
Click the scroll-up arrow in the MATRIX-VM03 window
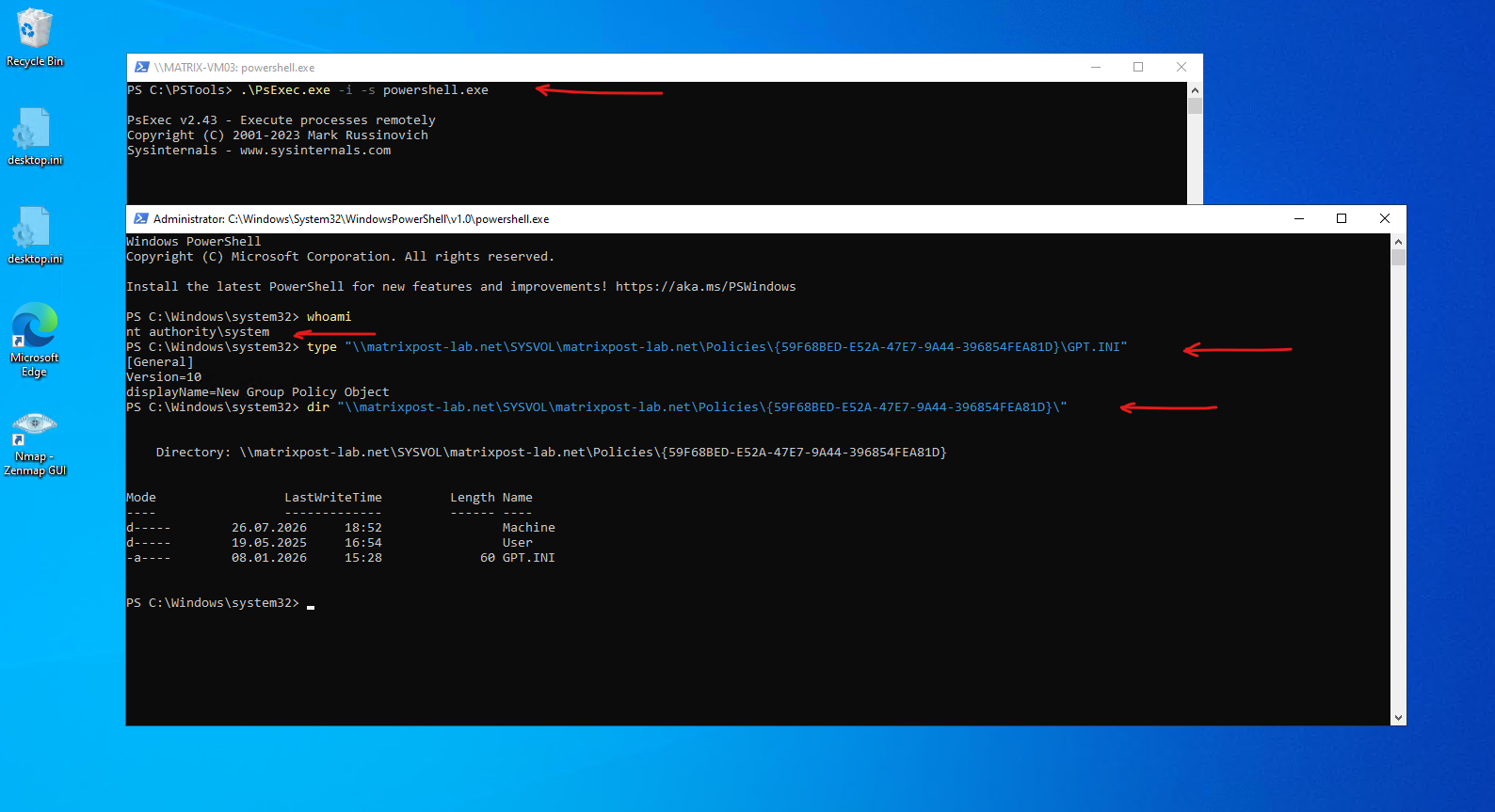[1195, 90]
